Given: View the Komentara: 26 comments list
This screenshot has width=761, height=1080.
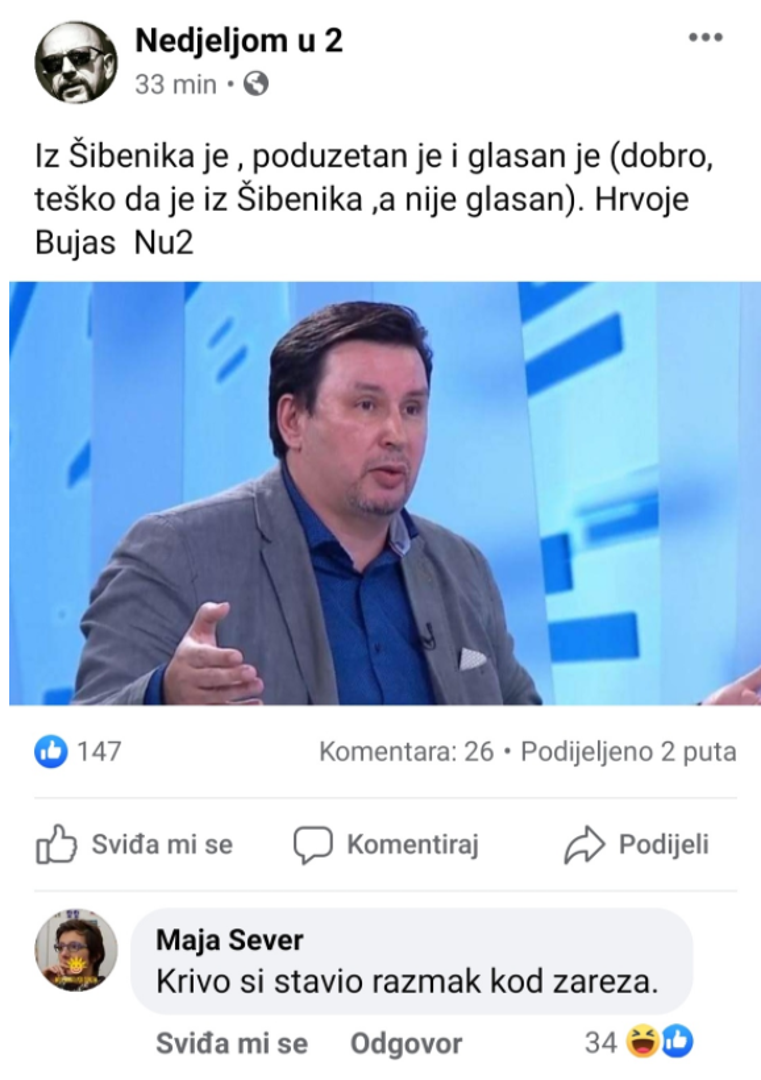Looking at the screenshot, I should coord(406,751).
